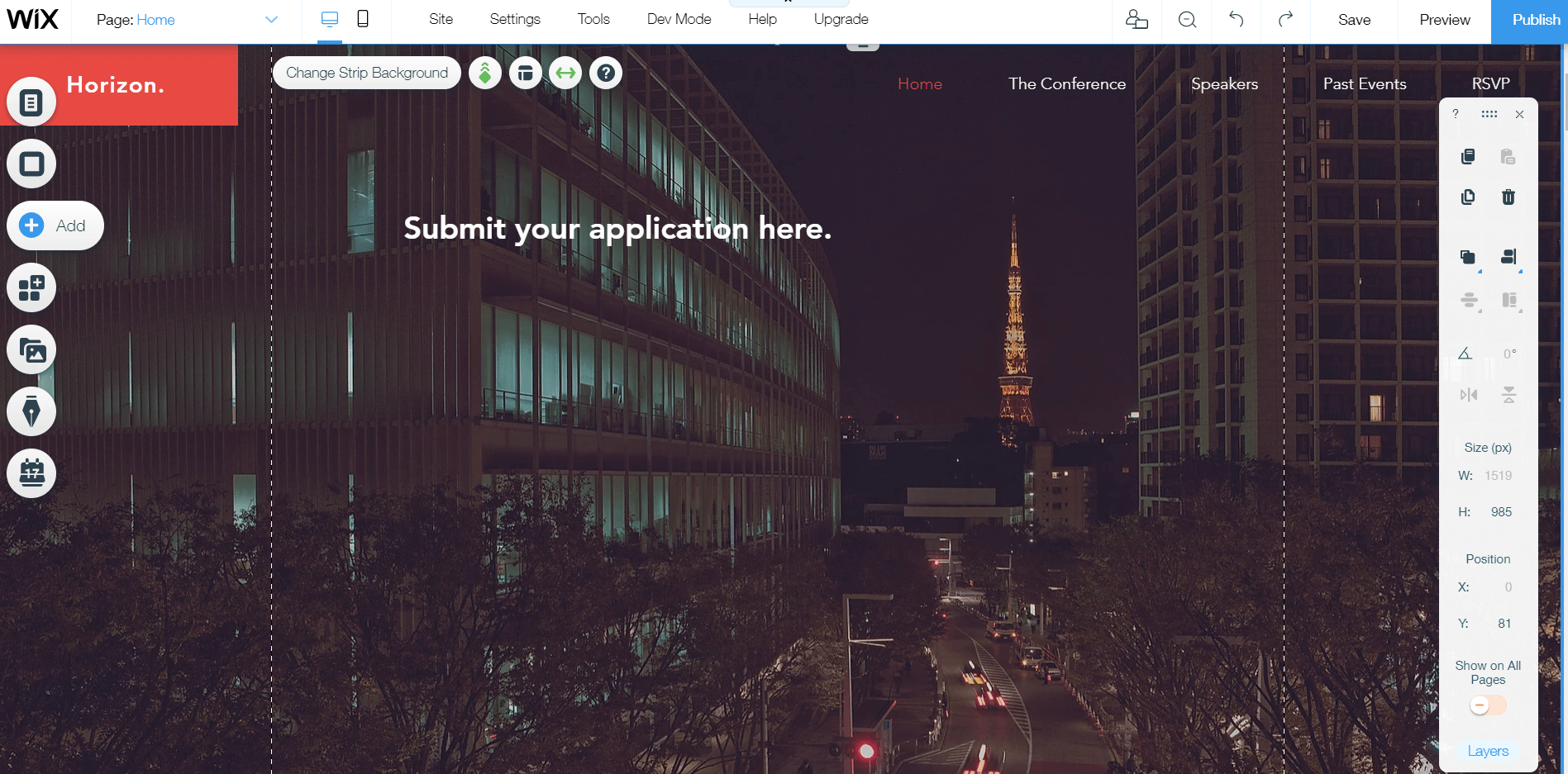The width and height of the screenshot is (1568, 774).
Task: Open the Add Apps panel
Action: tap(31, 287)
